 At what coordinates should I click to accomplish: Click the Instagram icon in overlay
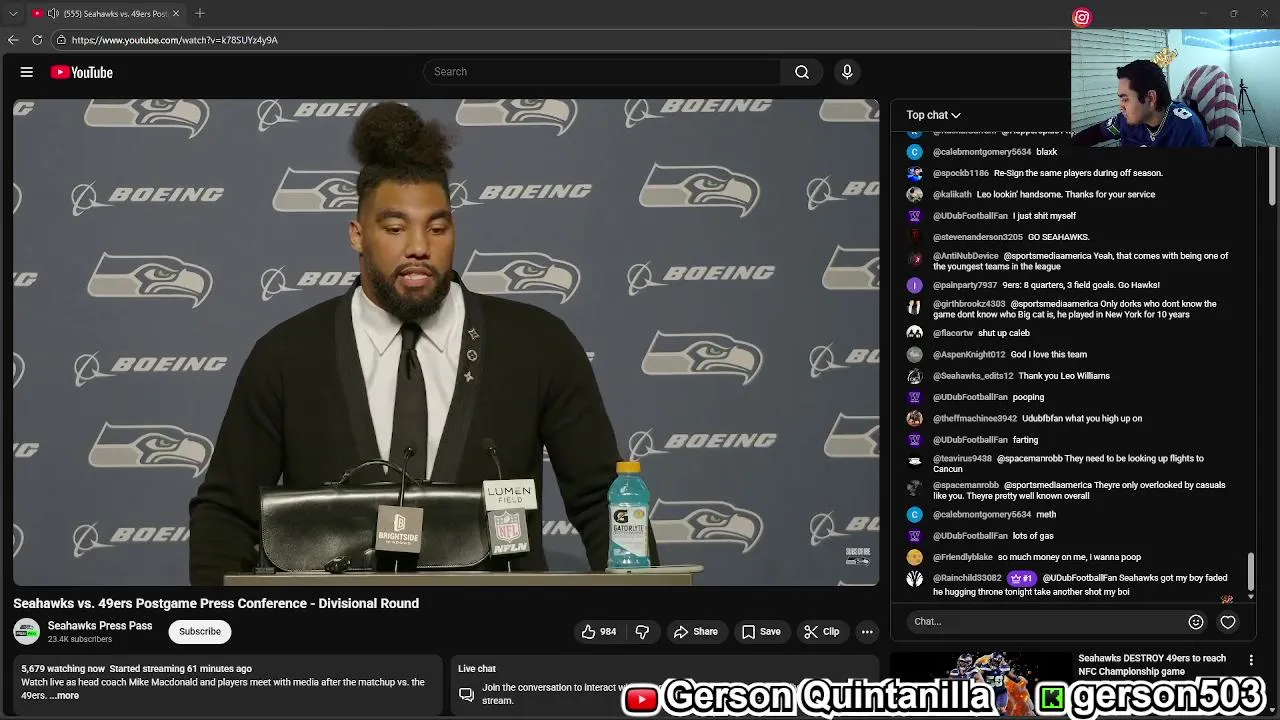1082,17
